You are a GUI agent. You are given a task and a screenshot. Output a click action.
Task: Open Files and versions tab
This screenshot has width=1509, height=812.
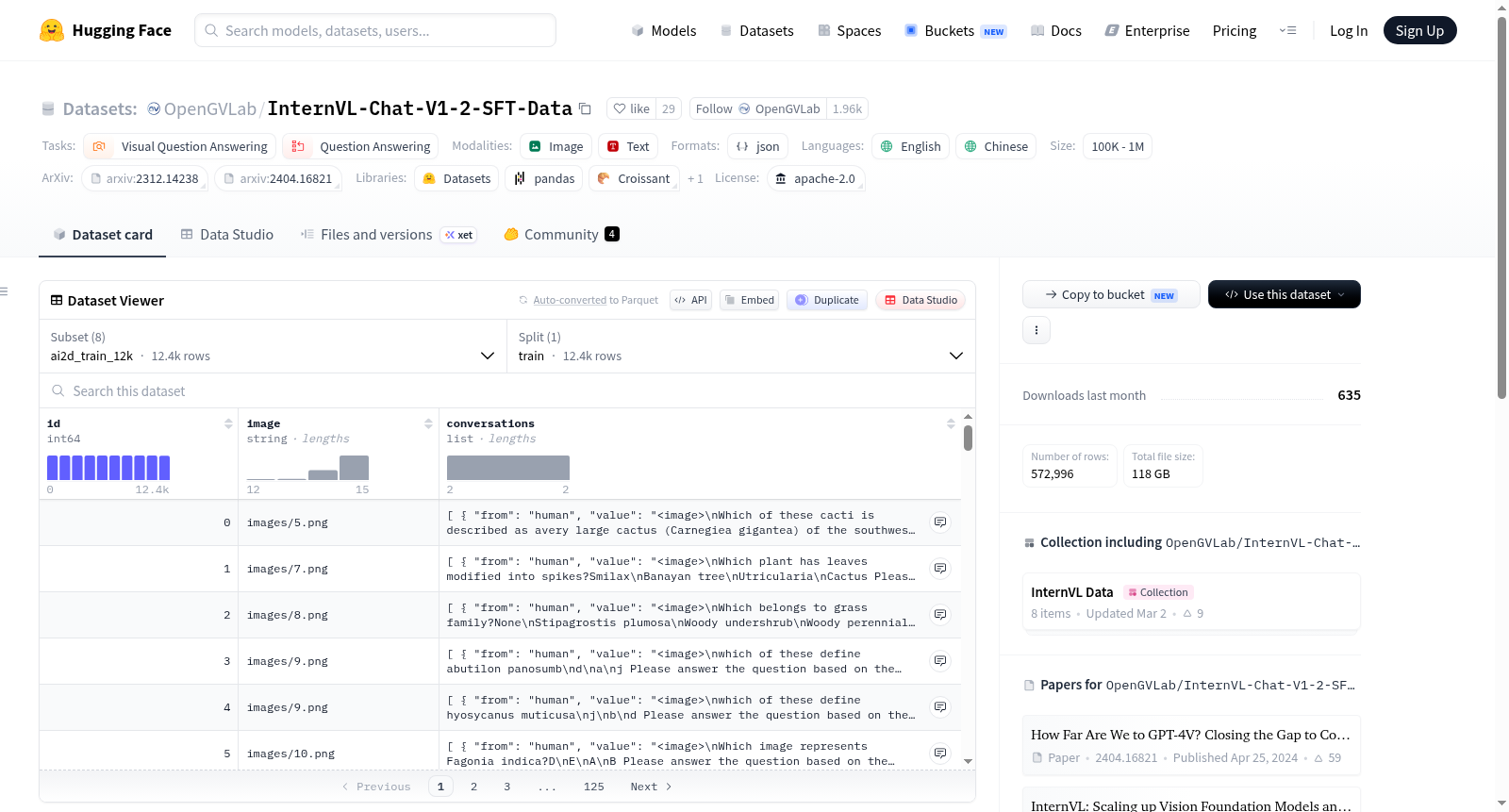(x=388, y=234)
